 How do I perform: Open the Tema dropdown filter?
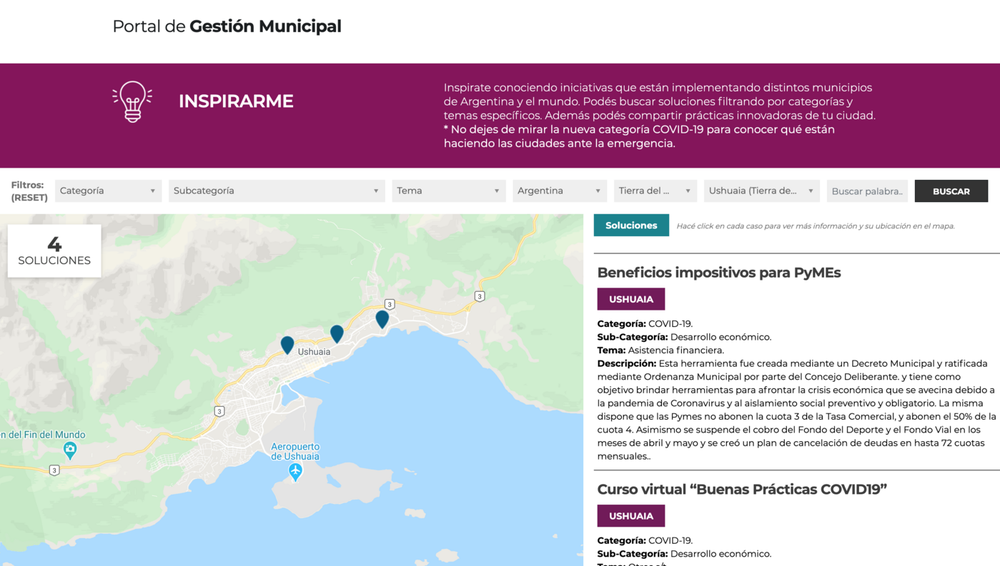pos(449,191)
